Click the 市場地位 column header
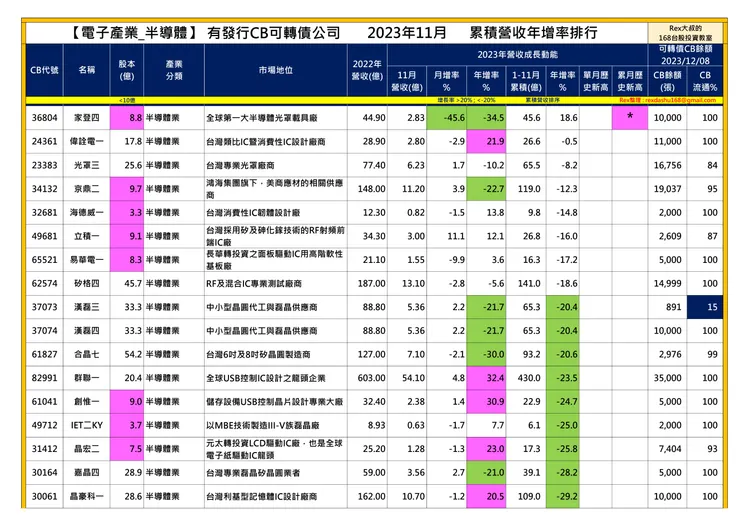Screen dimensions: 740x523 (x=276, y=70)
